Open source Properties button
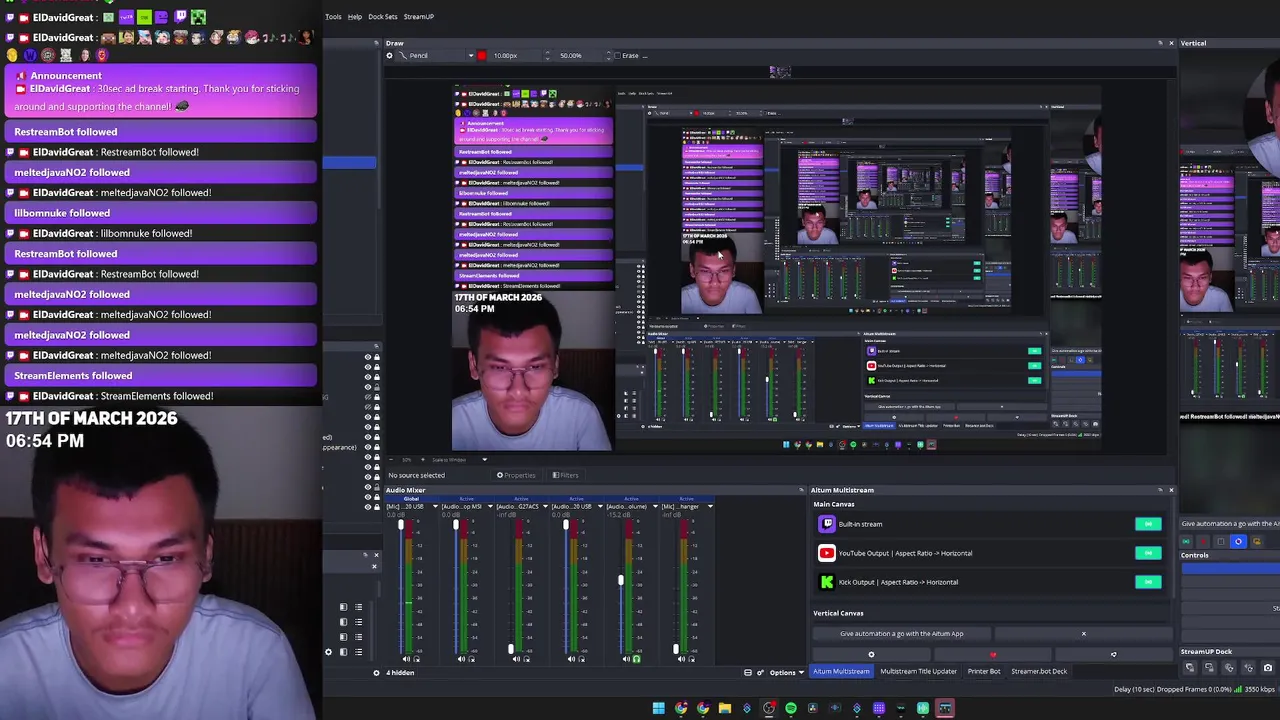This screenshot has width=1280, height=720. coord(517,475)
